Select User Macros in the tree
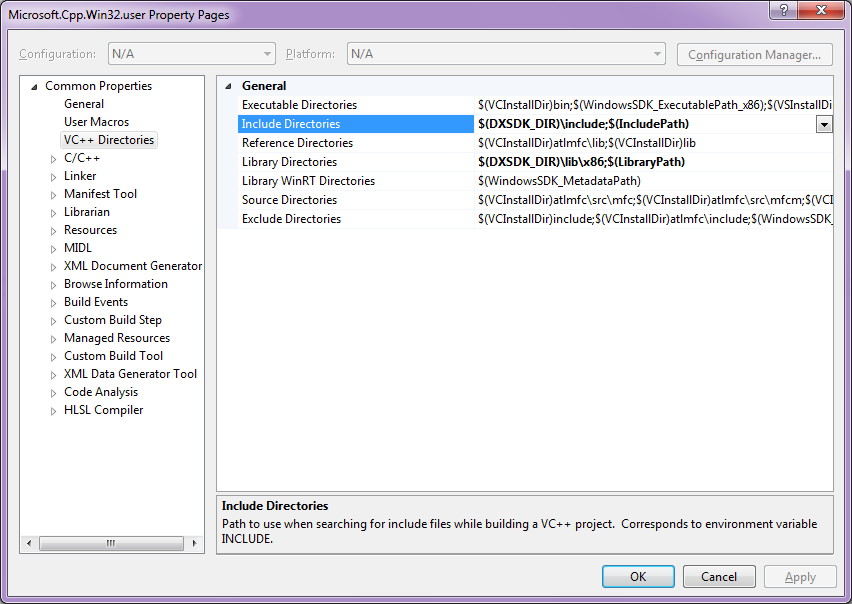This screenshot has height=604, width=852. [96, 122]
